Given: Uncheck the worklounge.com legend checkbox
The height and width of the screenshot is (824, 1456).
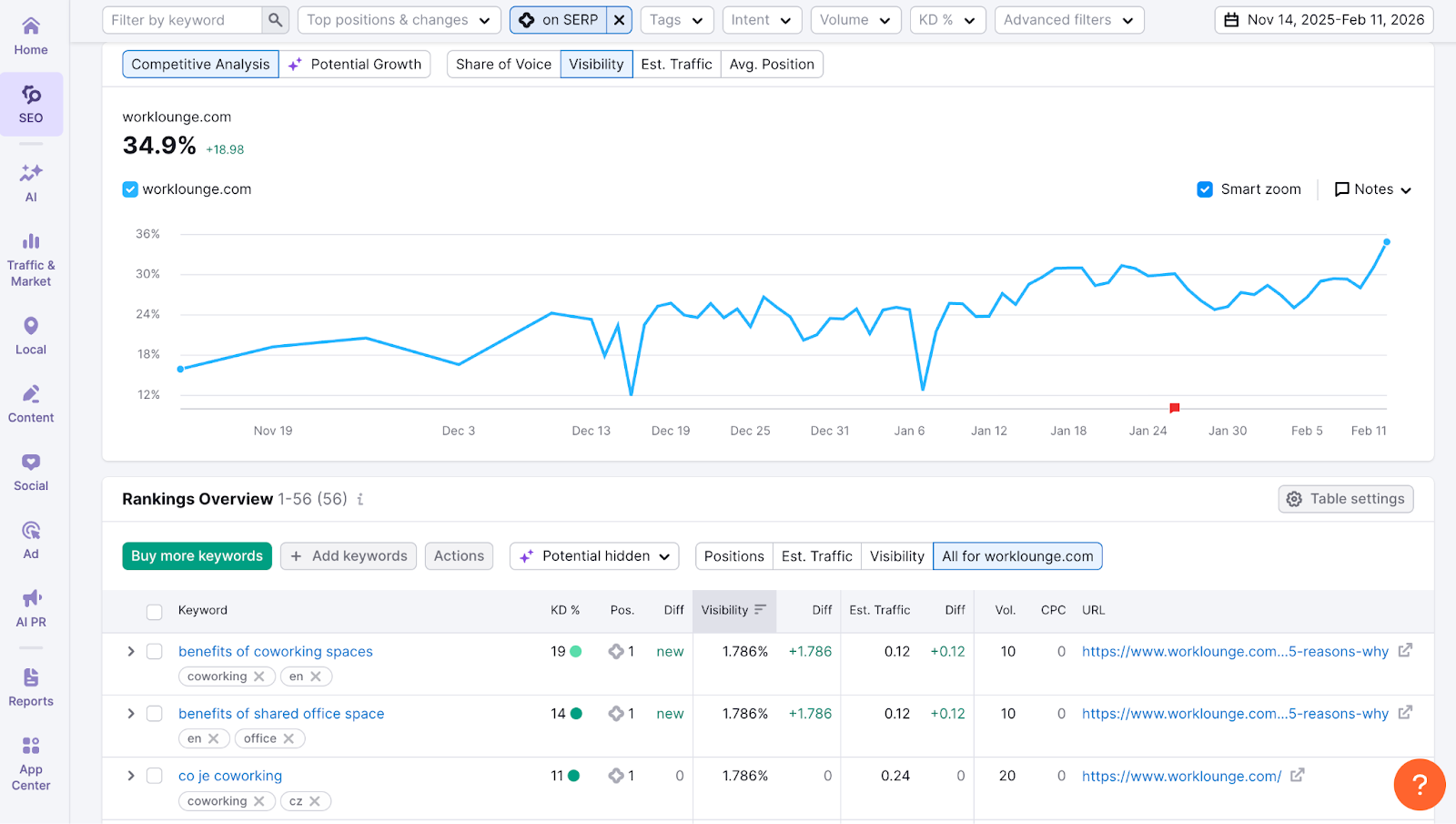Looking at the screenshot, I should (x=130, y=188).
